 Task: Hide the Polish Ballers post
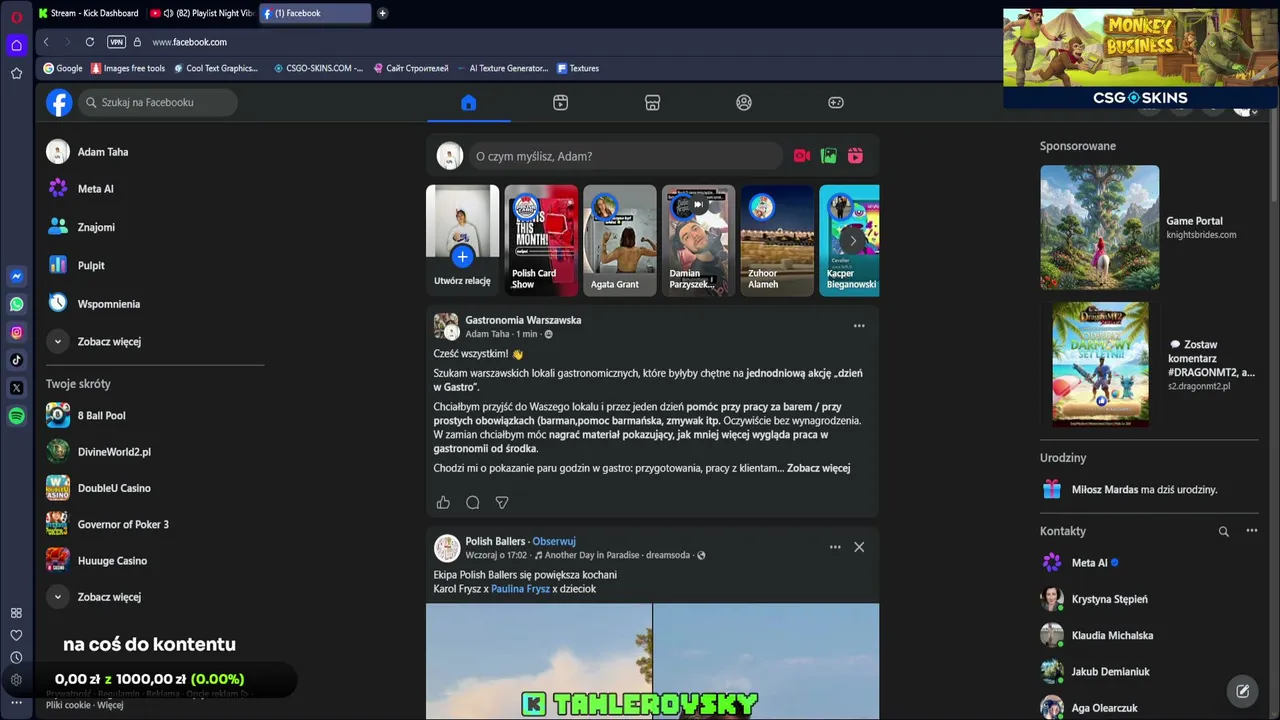(859, 547)
